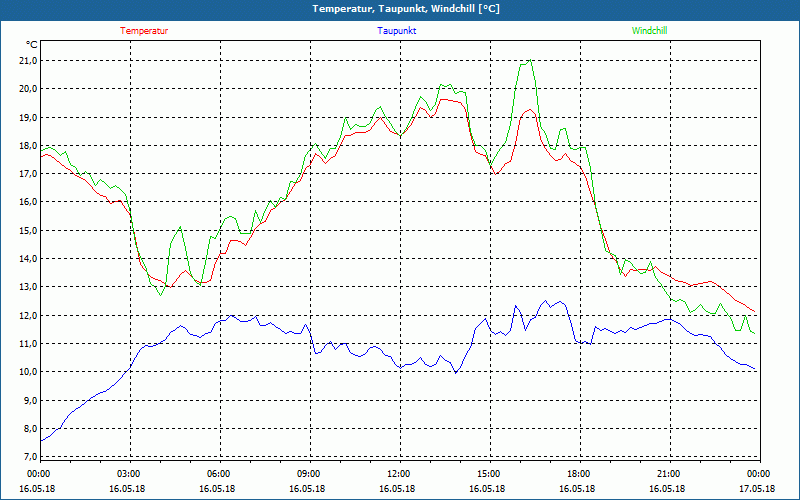This screenshot has width=800, height=500.
Task: Click the green Windchill legend label
Action: click(x=648, y=30)
